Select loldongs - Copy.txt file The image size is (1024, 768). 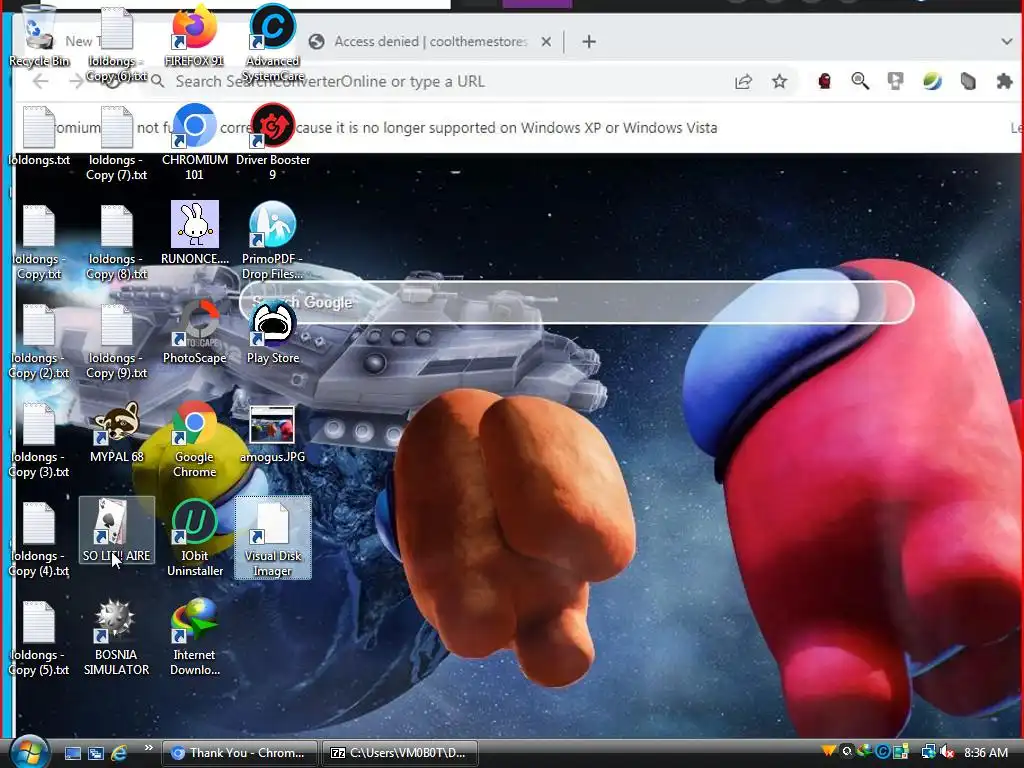(x=39, y=242)
